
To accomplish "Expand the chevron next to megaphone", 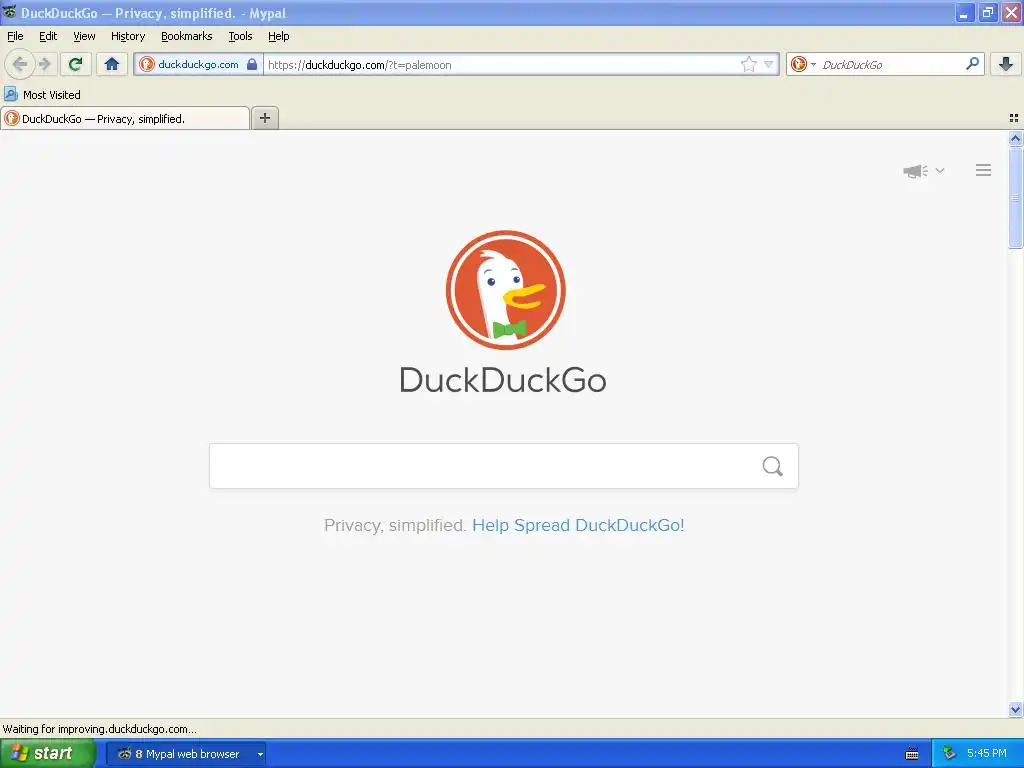I will [x=940, y=170].
